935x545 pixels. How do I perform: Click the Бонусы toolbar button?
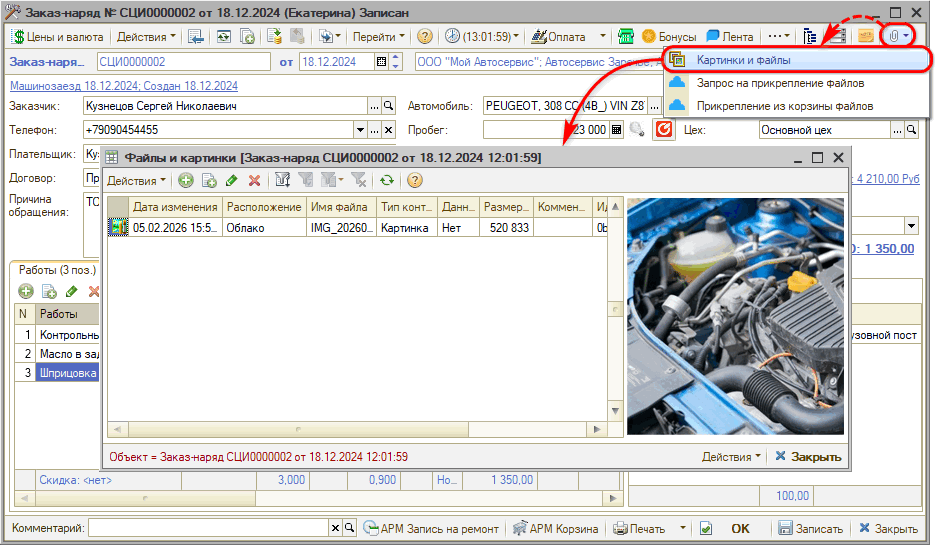(x=670, y=36)
